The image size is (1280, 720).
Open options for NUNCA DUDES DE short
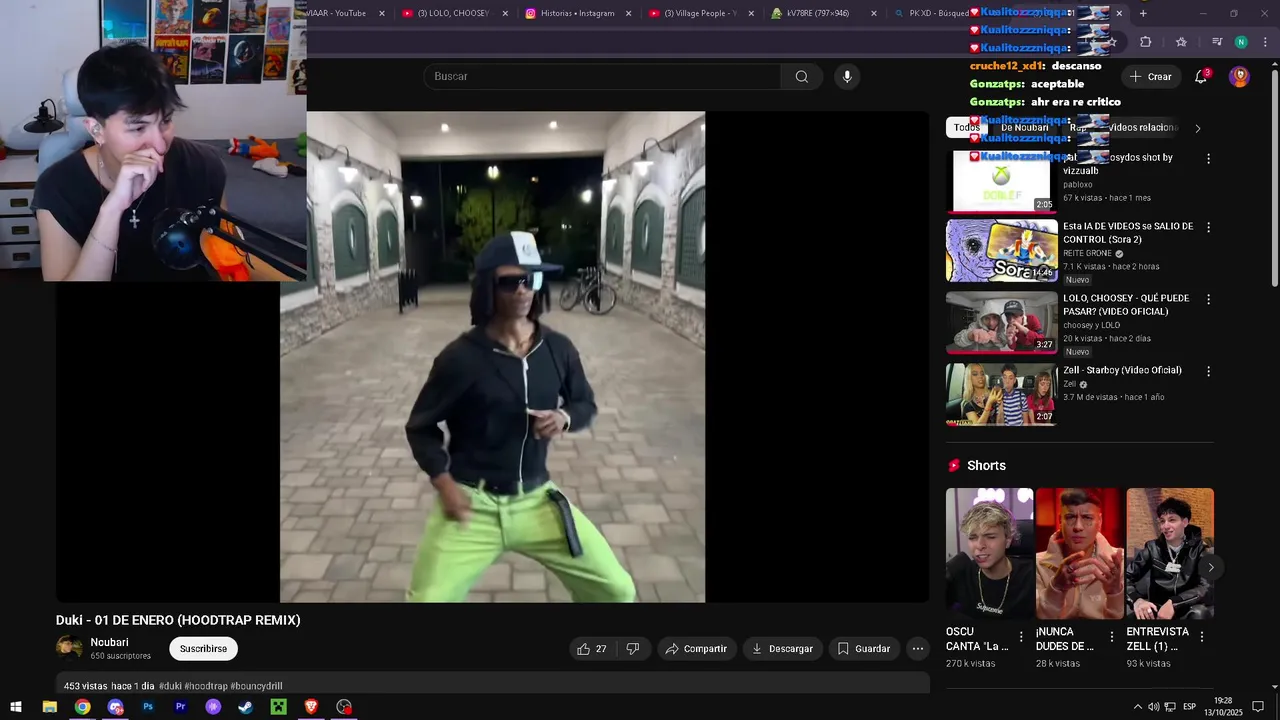(x=1111, y=637)
